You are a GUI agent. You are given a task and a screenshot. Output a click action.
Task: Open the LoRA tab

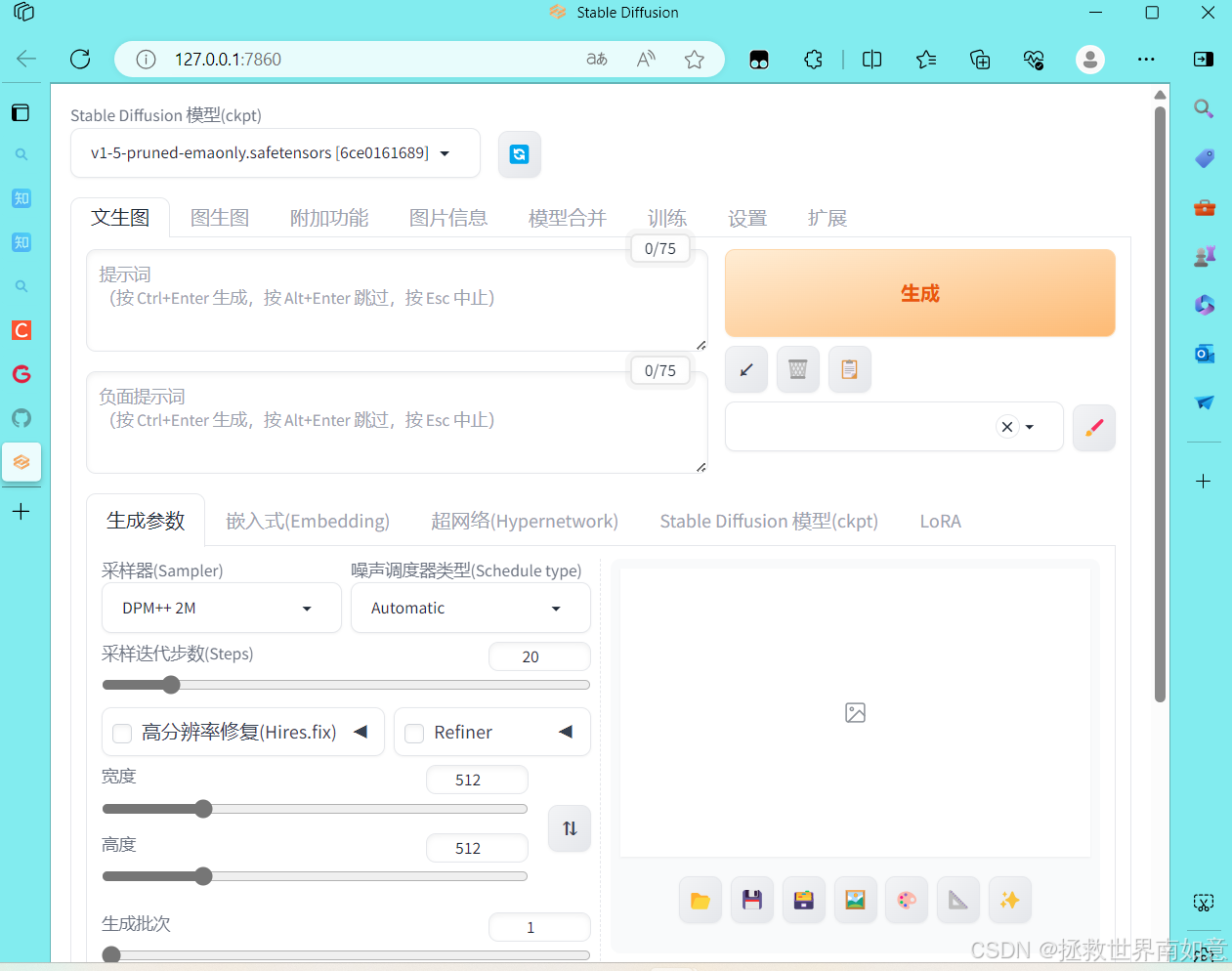[x=941, y=521]
